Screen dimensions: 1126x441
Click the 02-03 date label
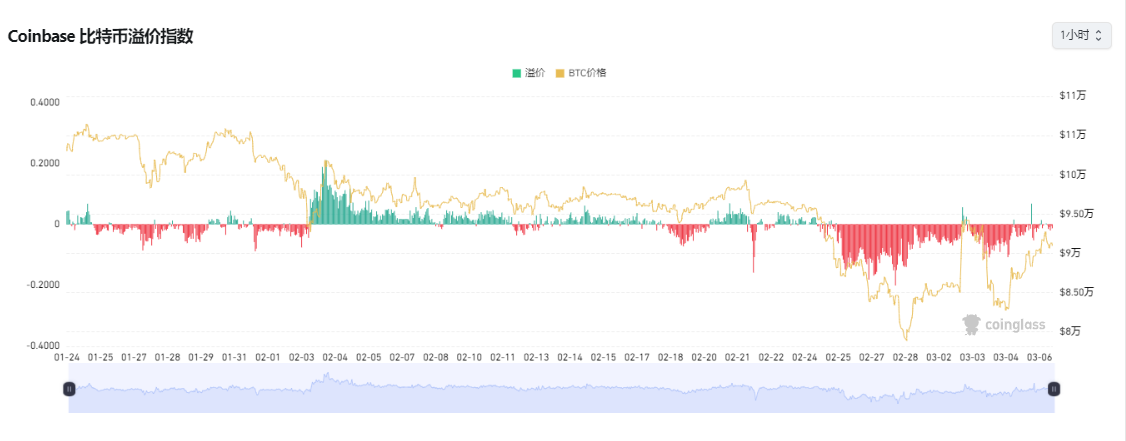pos(302,357)
